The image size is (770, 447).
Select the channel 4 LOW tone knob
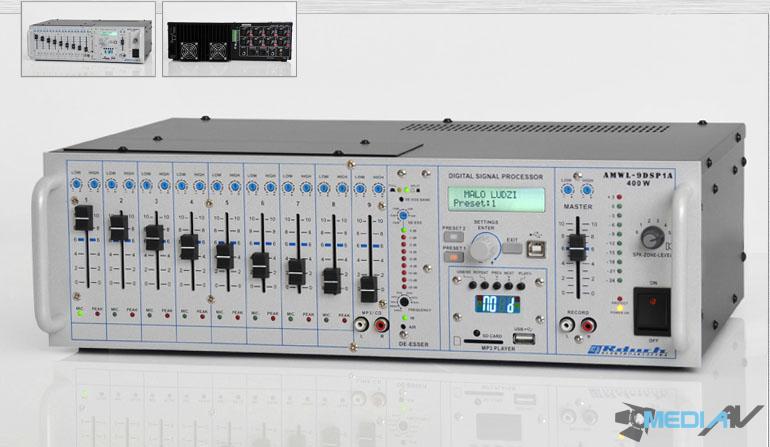click(182, 186)
